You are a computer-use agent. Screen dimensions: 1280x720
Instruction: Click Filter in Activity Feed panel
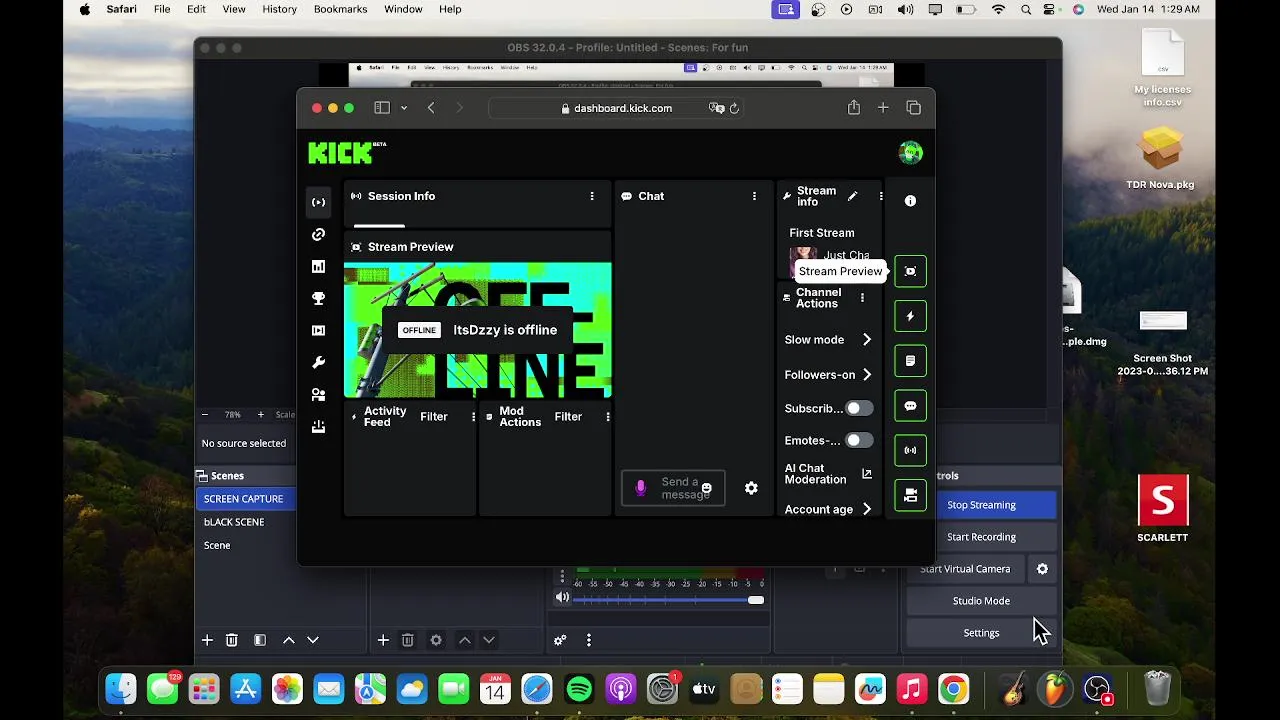tap(434, 417)
